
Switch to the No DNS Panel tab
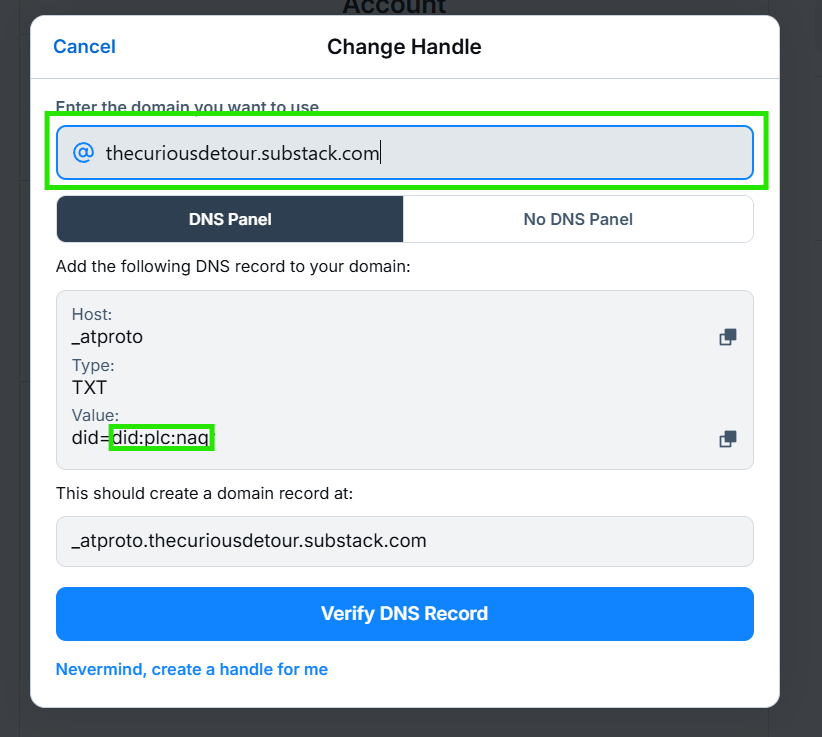[578, 218]
